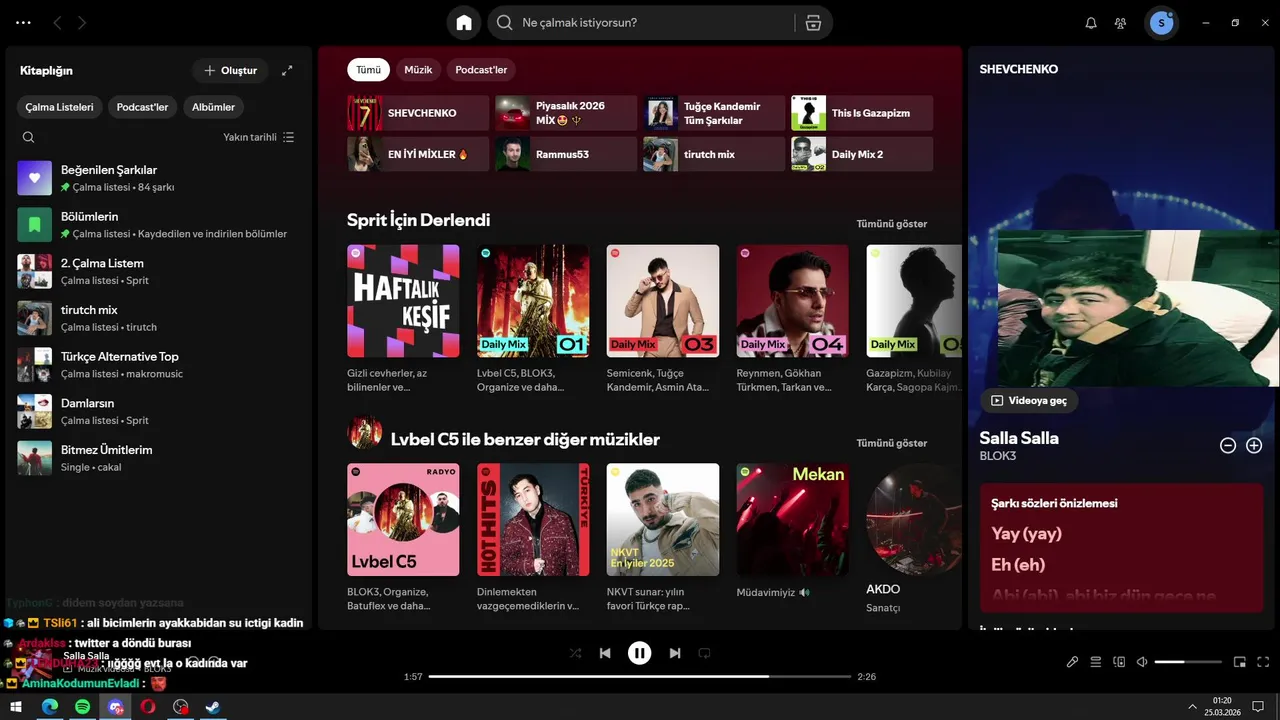The image size is (1280, 720).
Task: Select the Tümü tab
Action: 369,70
